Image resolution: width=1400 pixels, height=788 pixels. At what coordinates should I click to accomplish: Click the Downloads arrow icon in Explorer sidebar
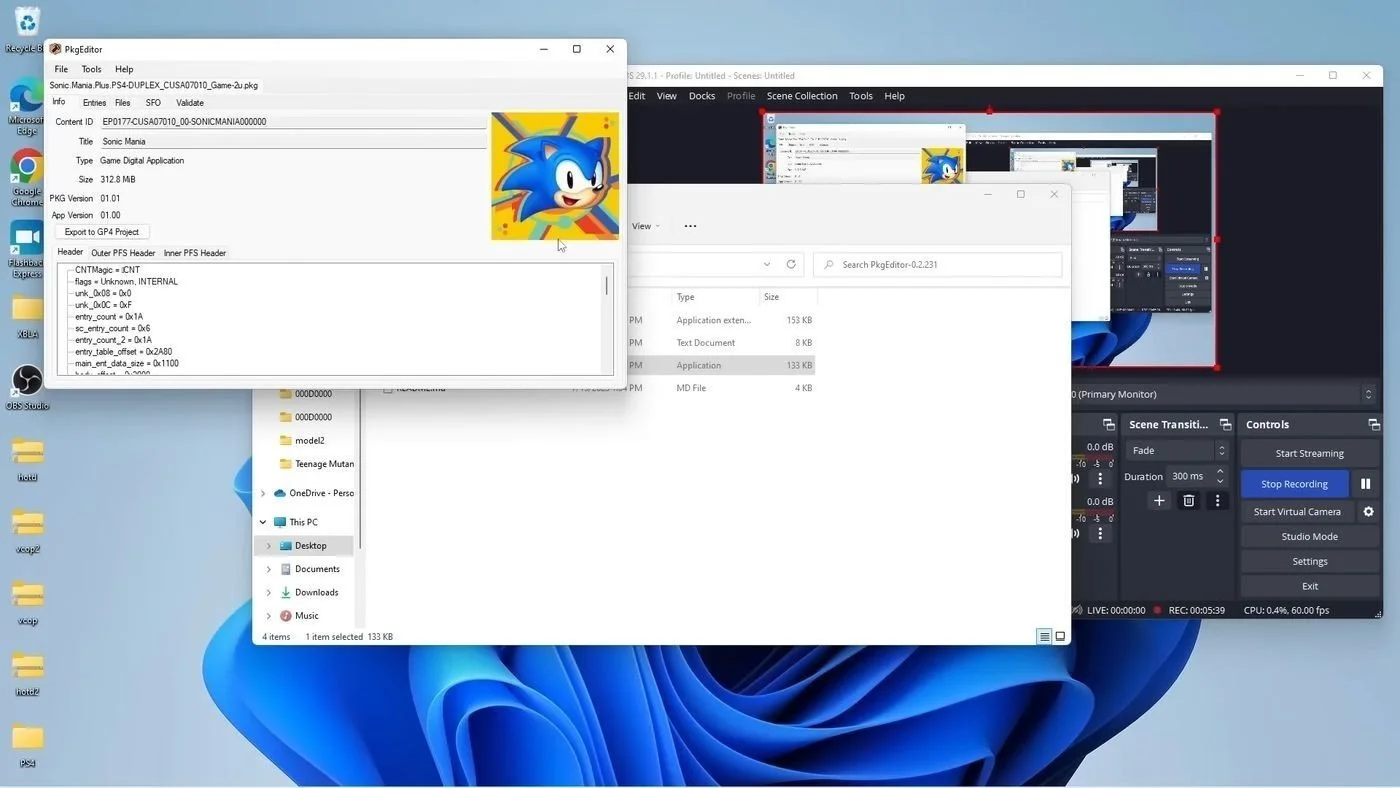(x=286, y=592)
